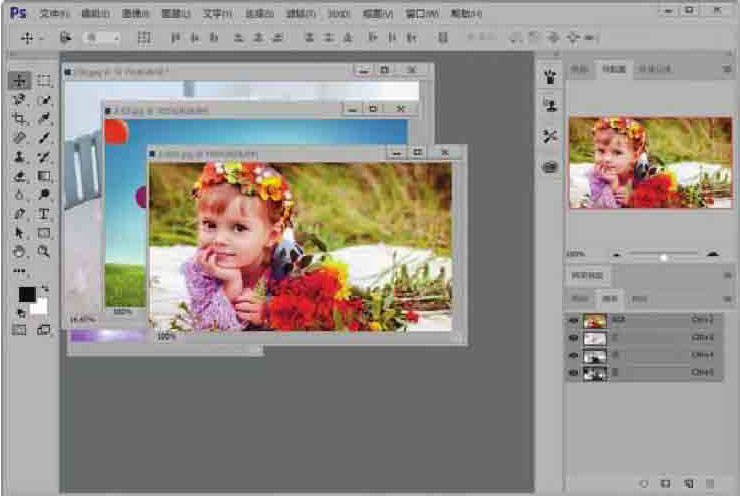Viewport: 740px width, 496px height.
Task: Select the Pen tool
Action: coord(19,214)
